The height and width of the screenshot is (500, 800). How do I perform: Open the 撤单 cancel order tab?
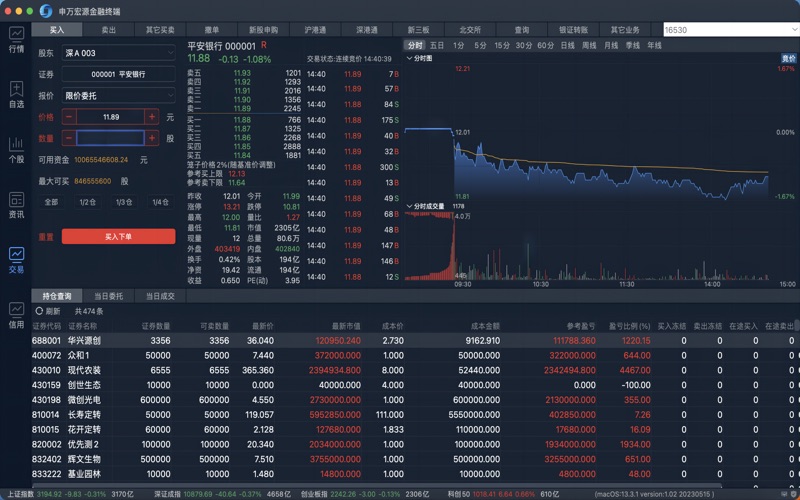(212, 30)
